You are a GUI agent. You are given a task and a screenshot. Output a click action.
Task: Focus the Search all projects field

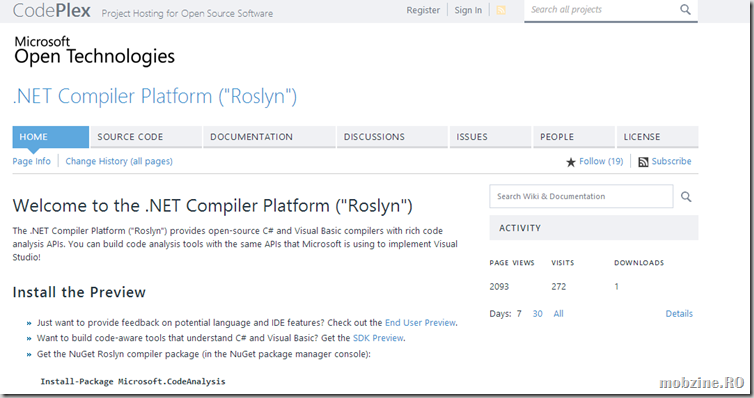601,10
